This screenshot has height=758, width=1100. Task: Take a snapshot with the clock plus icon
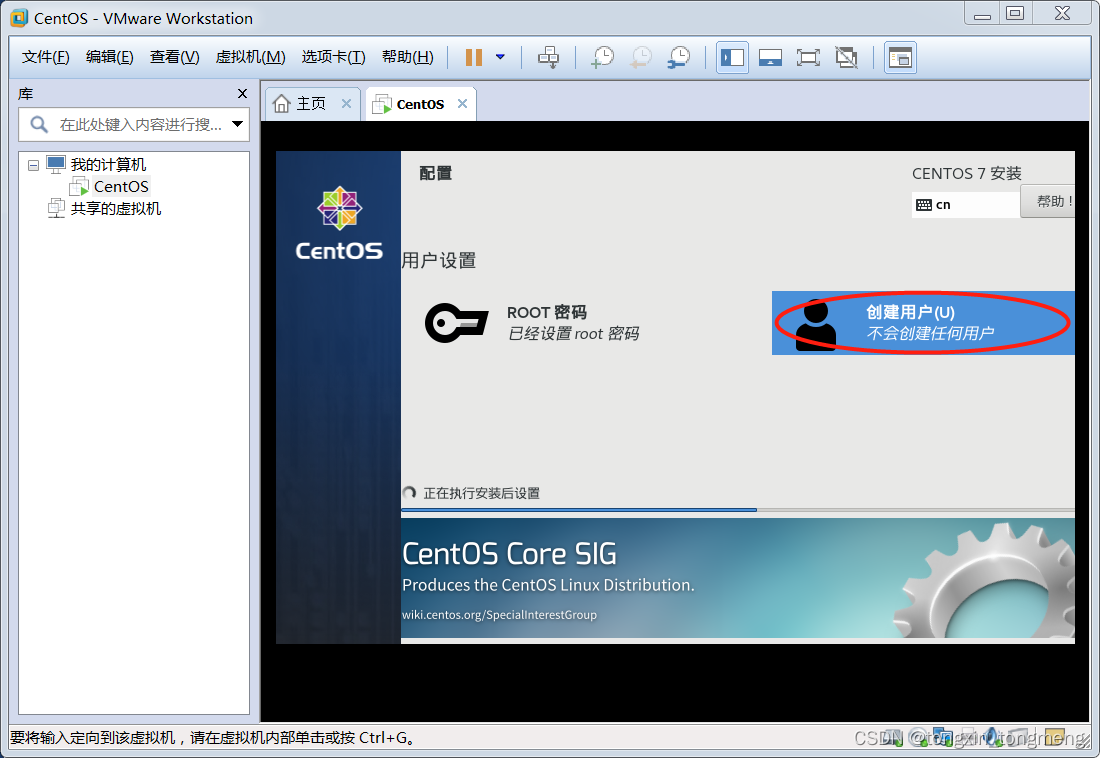[603, 57]
